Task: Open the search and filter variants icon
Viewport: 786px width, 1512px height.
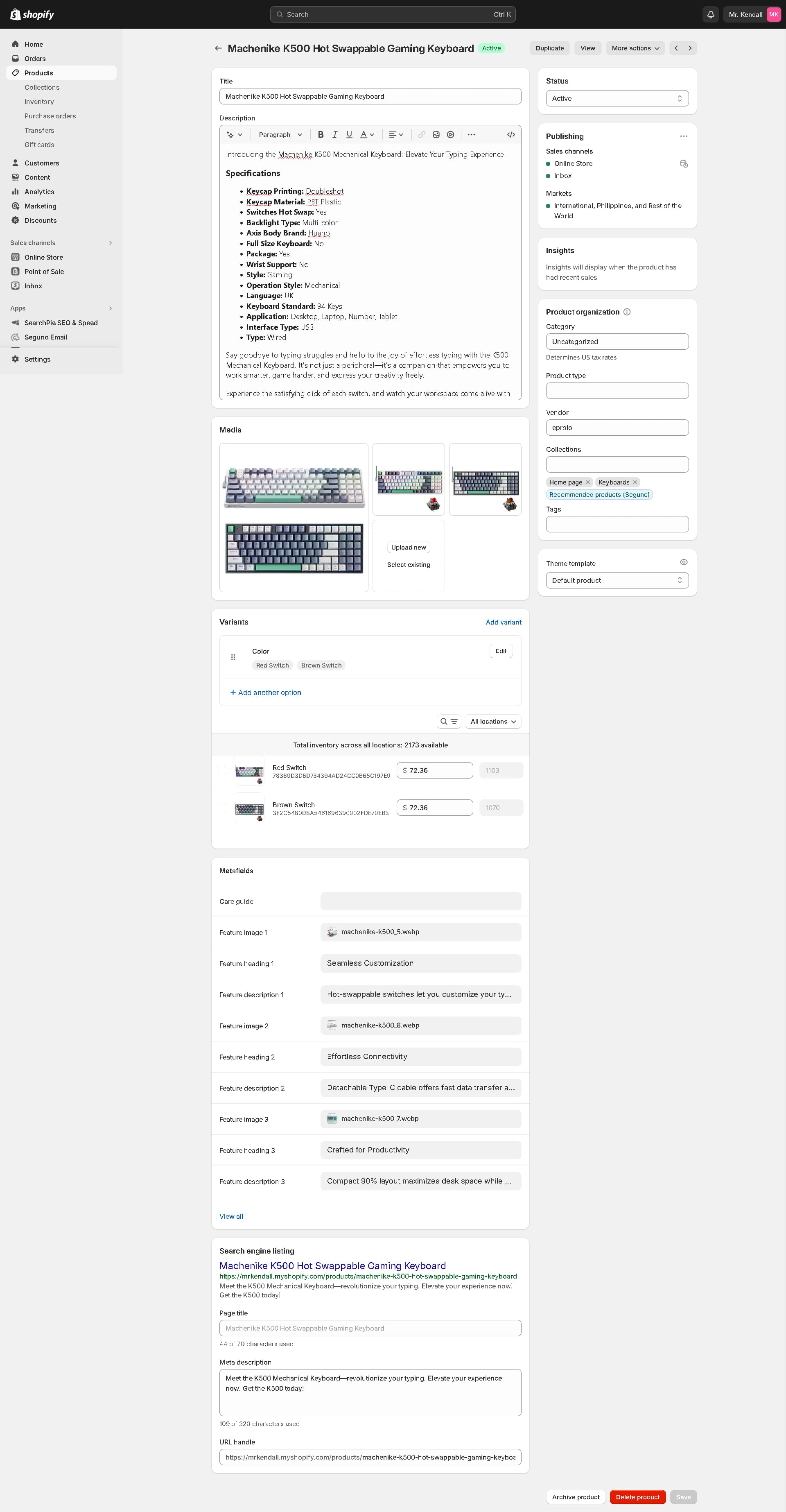Action: tap(449, 721)
